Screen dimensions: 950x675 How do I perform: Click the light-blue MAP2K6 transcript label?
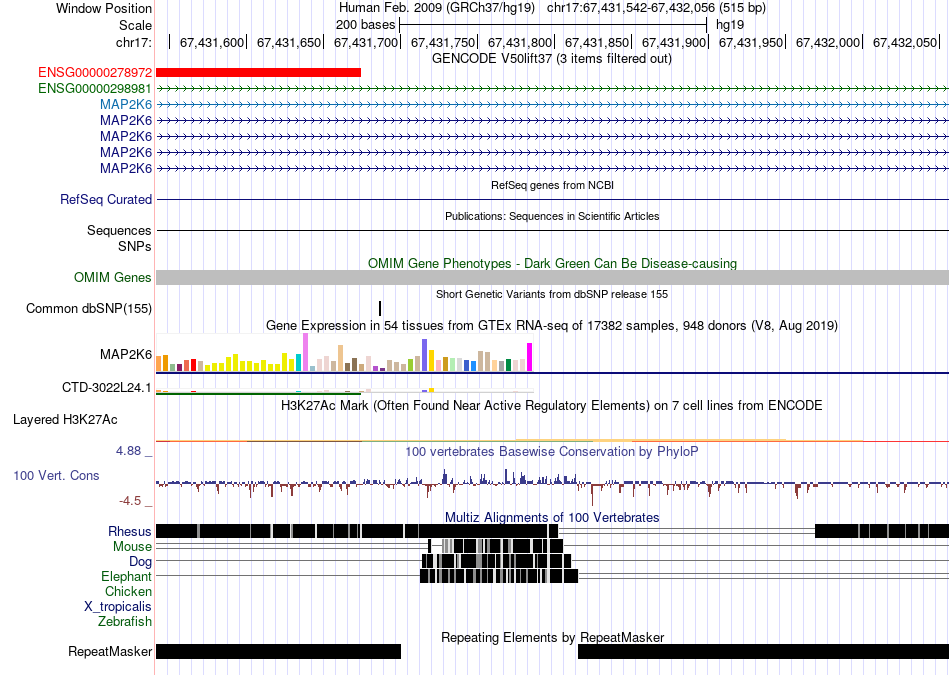[x=126, y=104]
